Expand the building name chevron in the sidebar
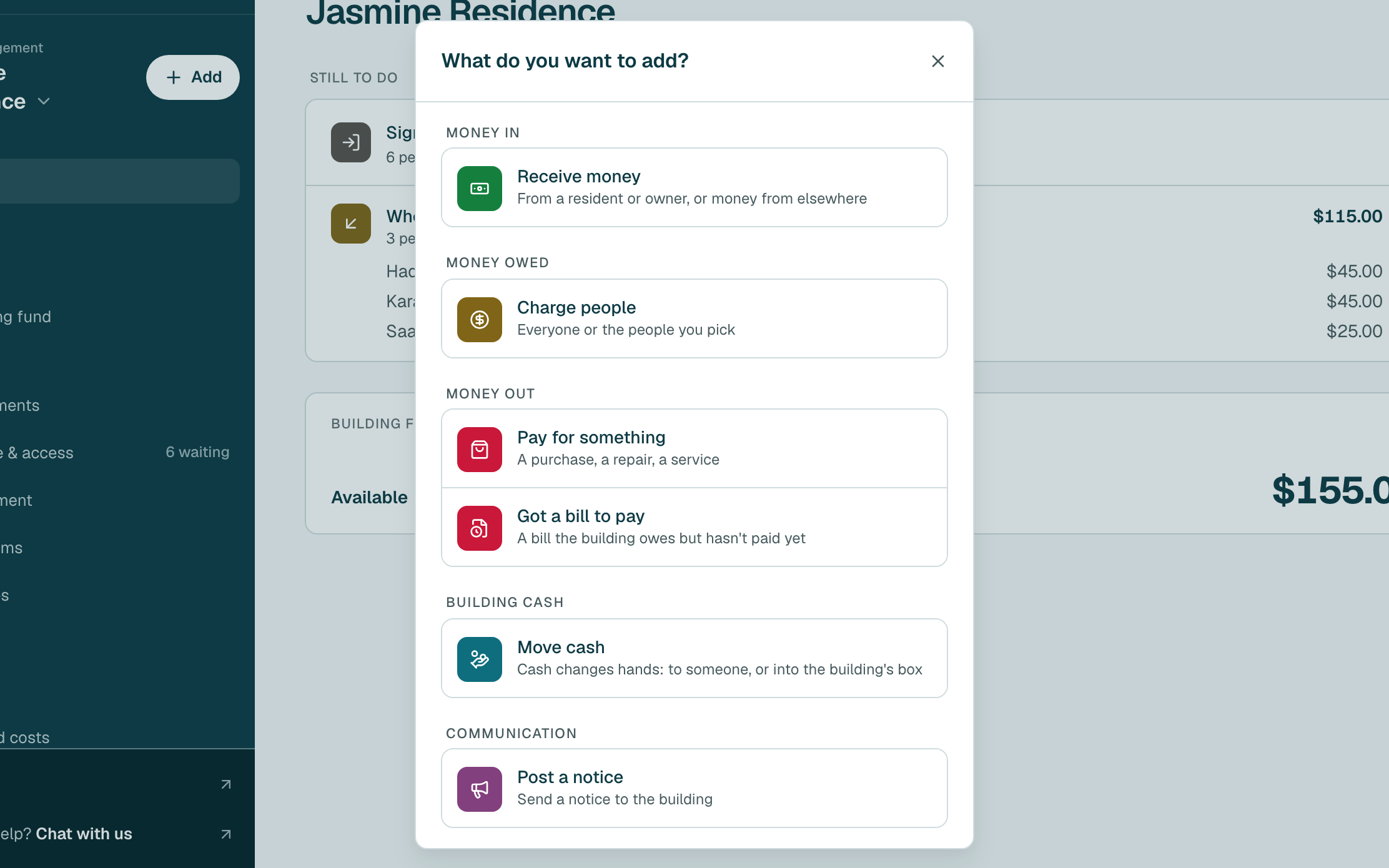1389x868 pixels. point(43,101)
